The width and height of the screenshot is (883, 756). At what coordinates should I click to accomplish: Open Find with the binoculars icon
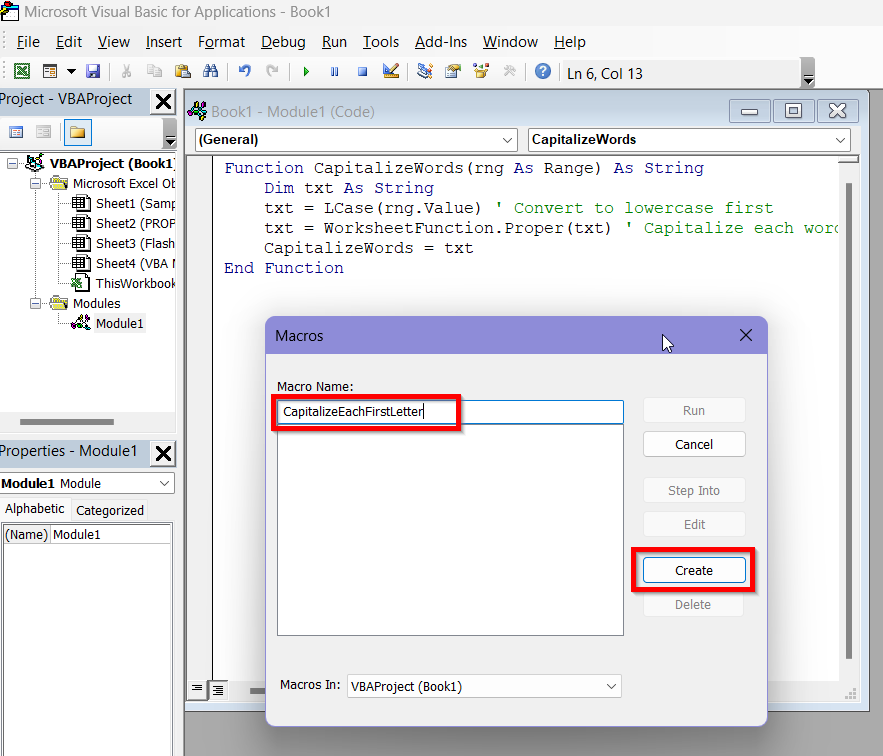[x=211, y=72]
